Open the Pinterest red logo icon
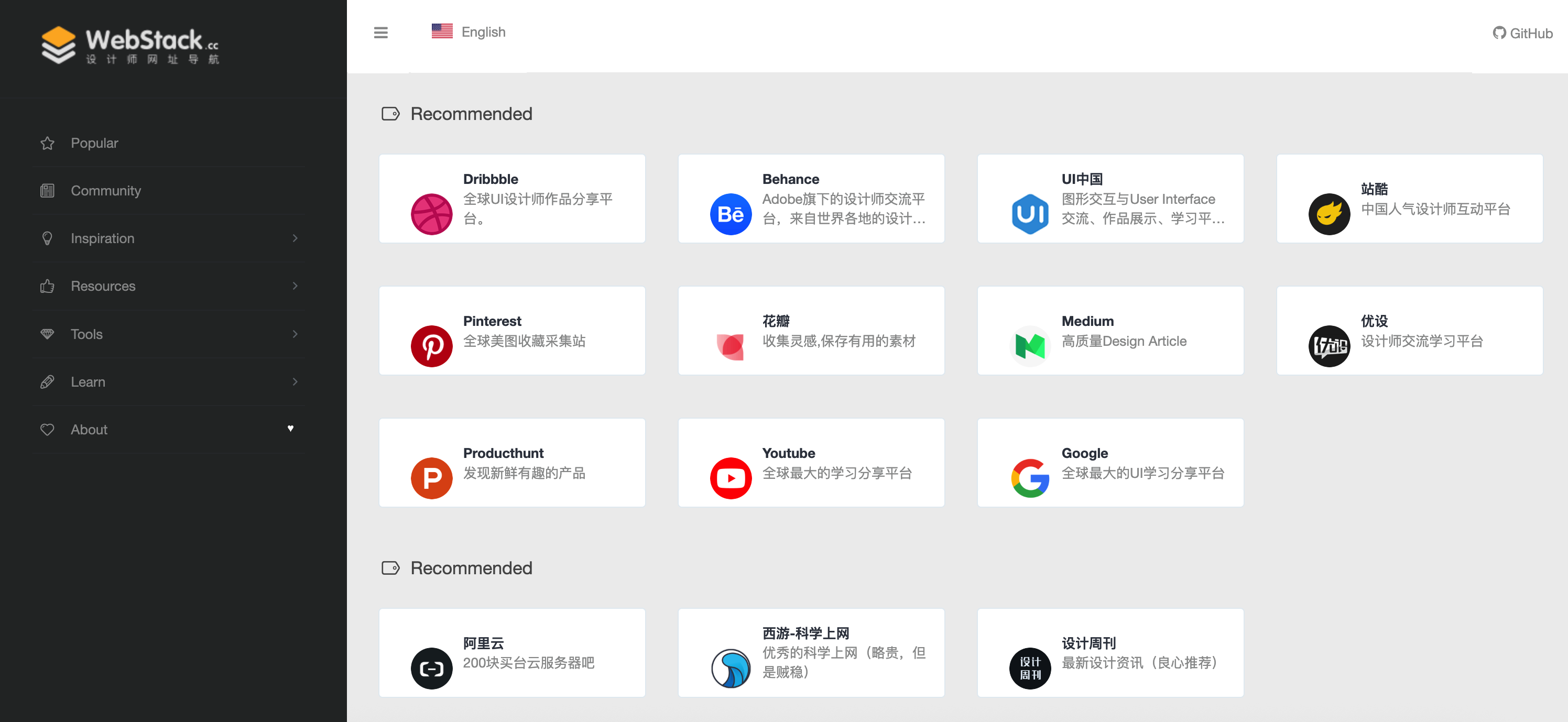This screenshot has height=722, width=1568. 431,346
